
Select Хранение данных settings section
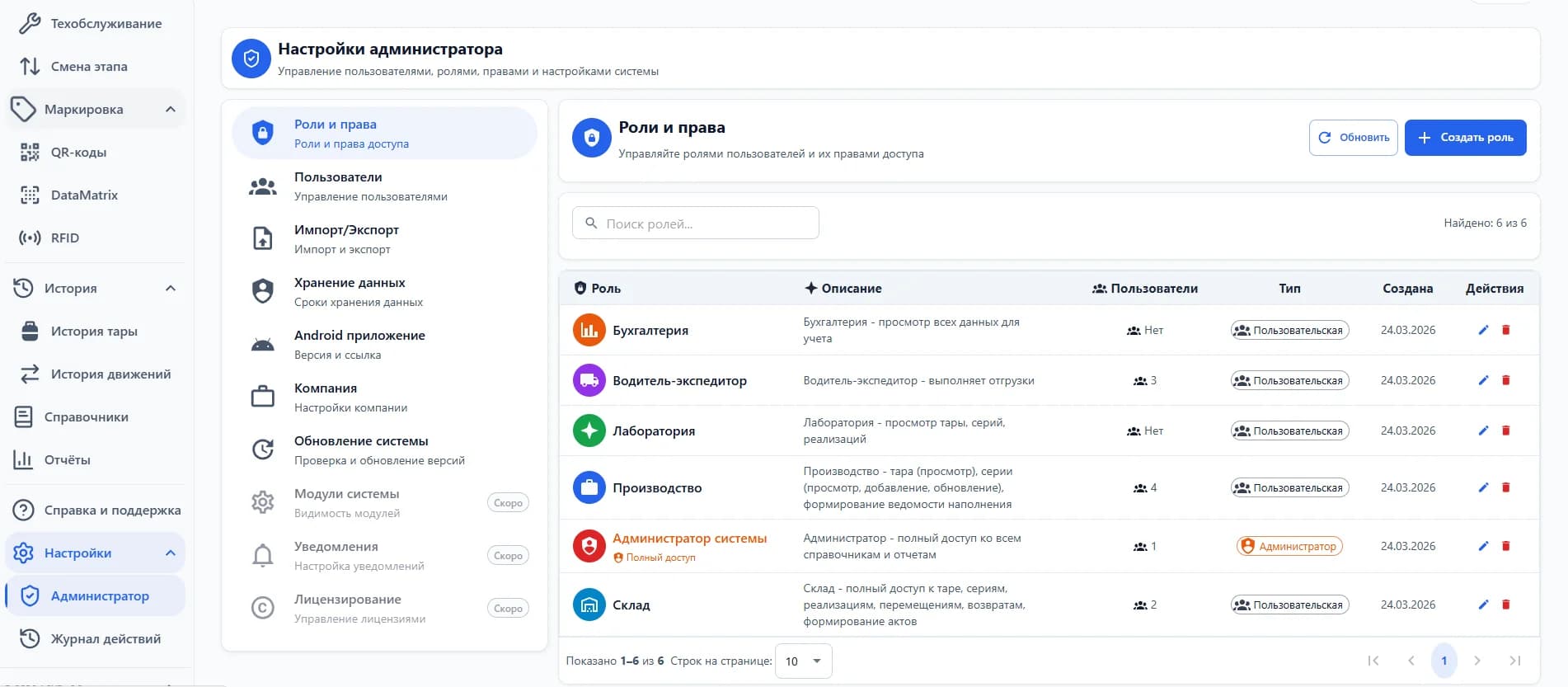point(384,292)
